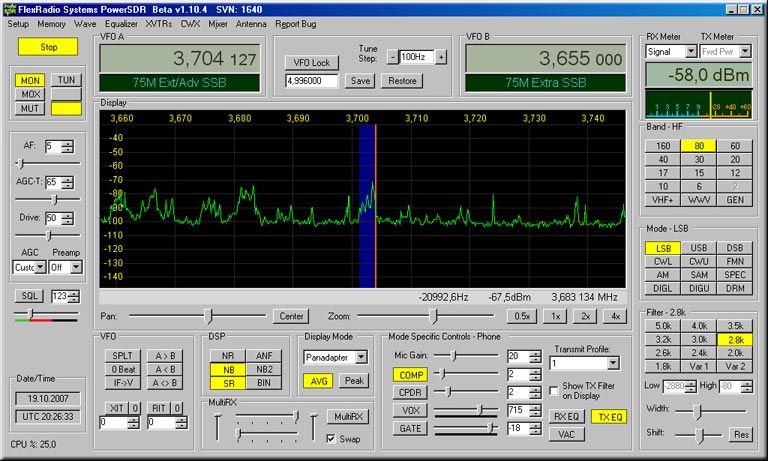Select the 2.4k filter
This screenshot has height=461, width=768.
pyautogui.click(x=699, y=353)
